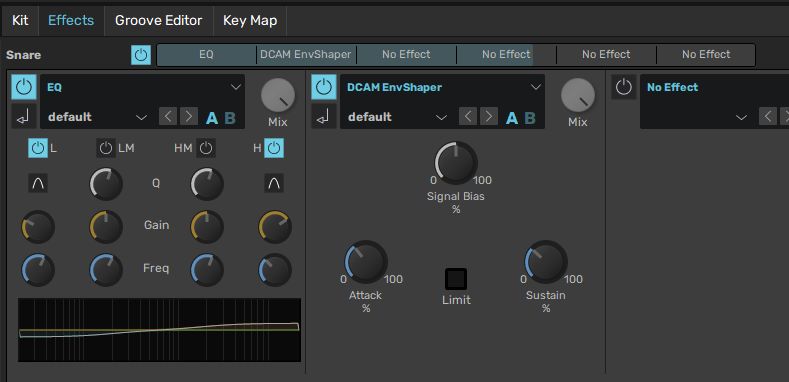The height and width of the screenshot is (382, 789).
Task: Click the L band bell shape icon
Action: tap(38, 183)
